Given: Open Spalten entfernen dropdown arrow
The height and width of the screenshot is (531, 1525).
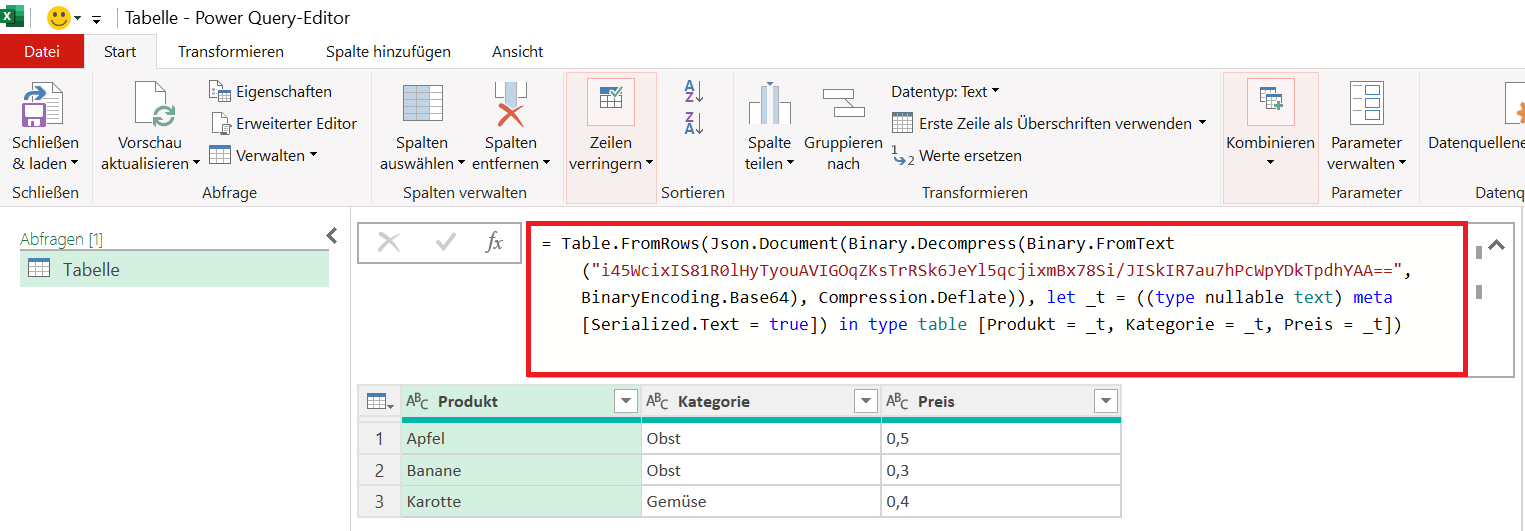Looking at the screenshot, I should pyautogui.click(x=547, y=163).
